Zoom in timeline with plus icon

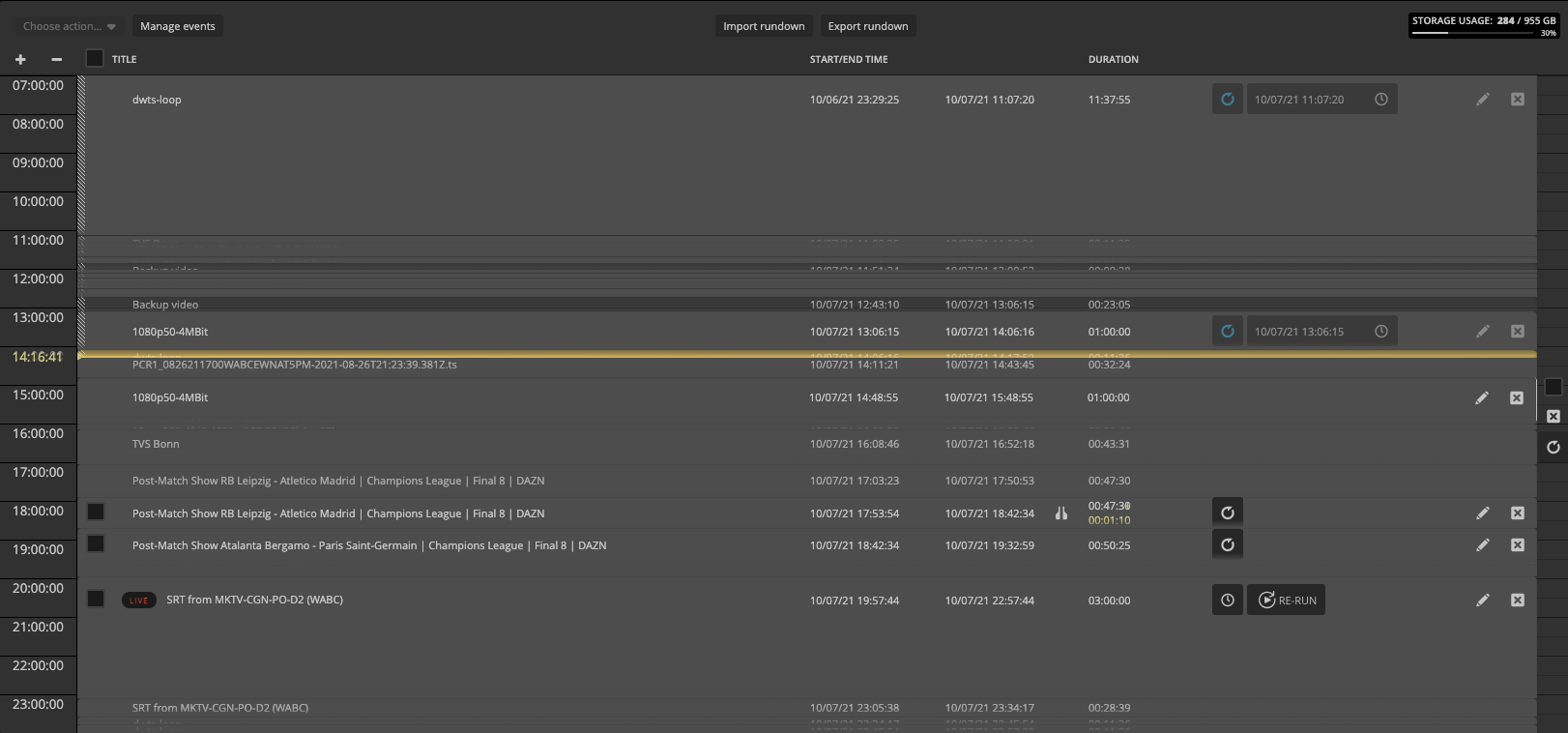click(x=20, y=59)
